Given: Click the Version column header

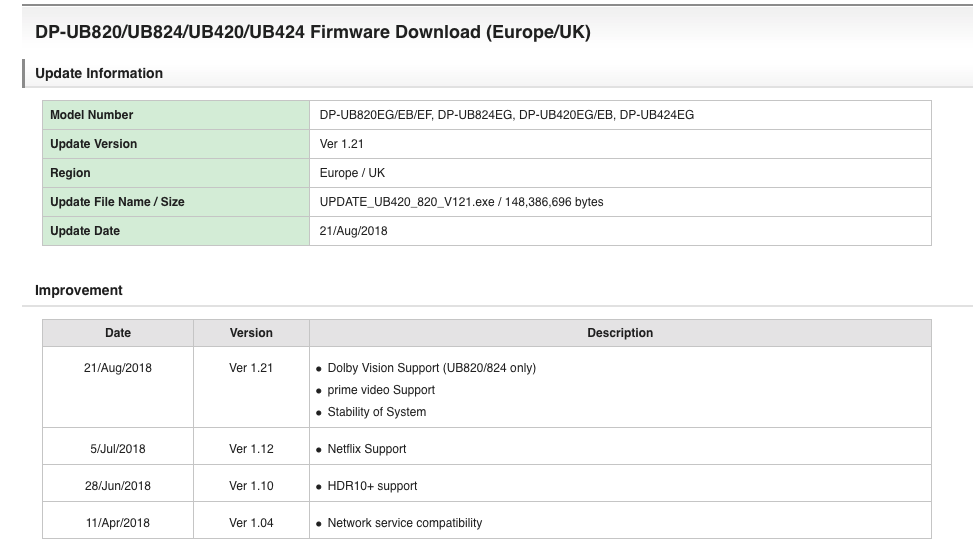Looking at the screenshot, I should click(251, 333).
